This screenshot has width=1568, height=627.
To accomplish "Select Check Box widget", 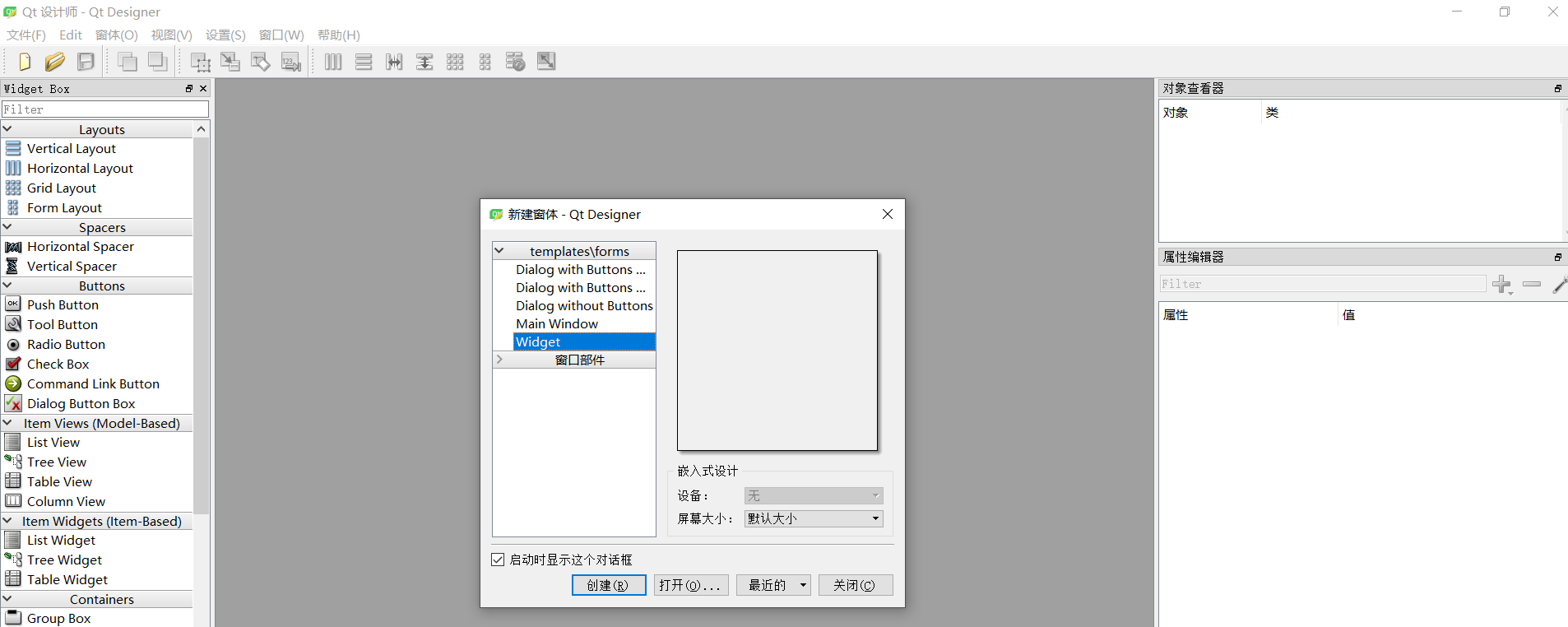I will click(x=58, y=364).
